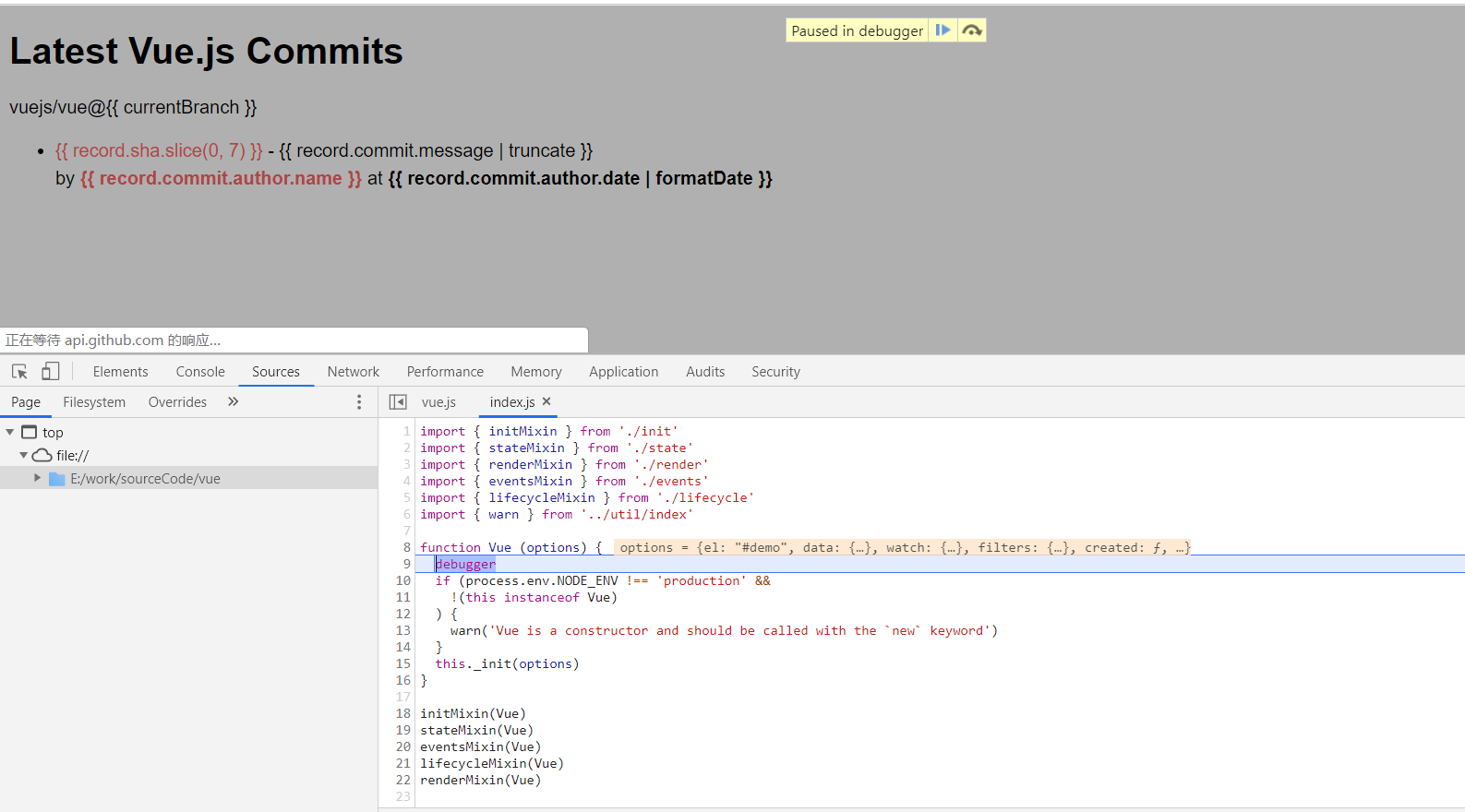
Task: Step over next function call icon
Action: coord(972,30)
